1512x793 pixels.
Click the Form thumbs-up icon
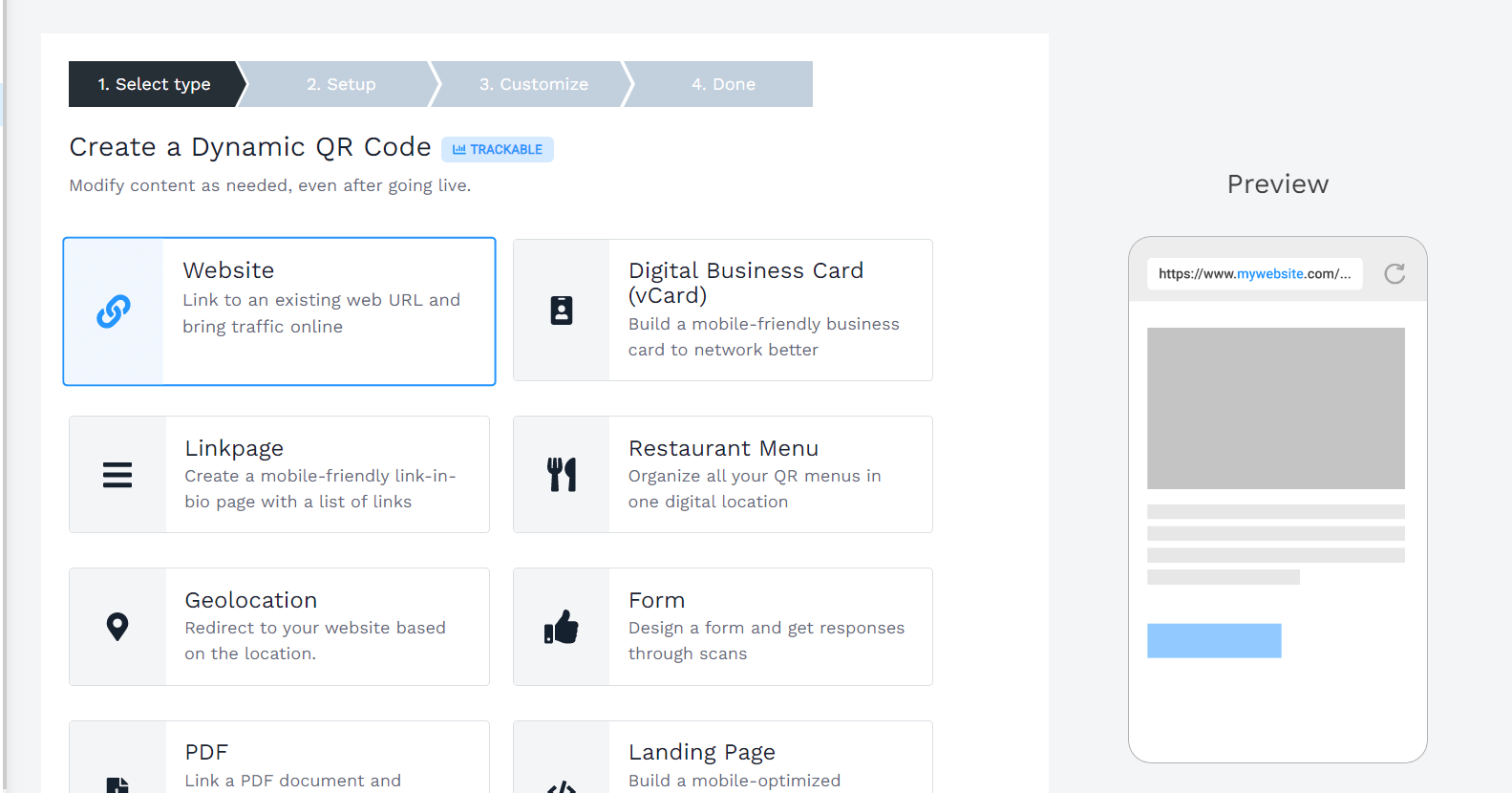click(562, 627)
